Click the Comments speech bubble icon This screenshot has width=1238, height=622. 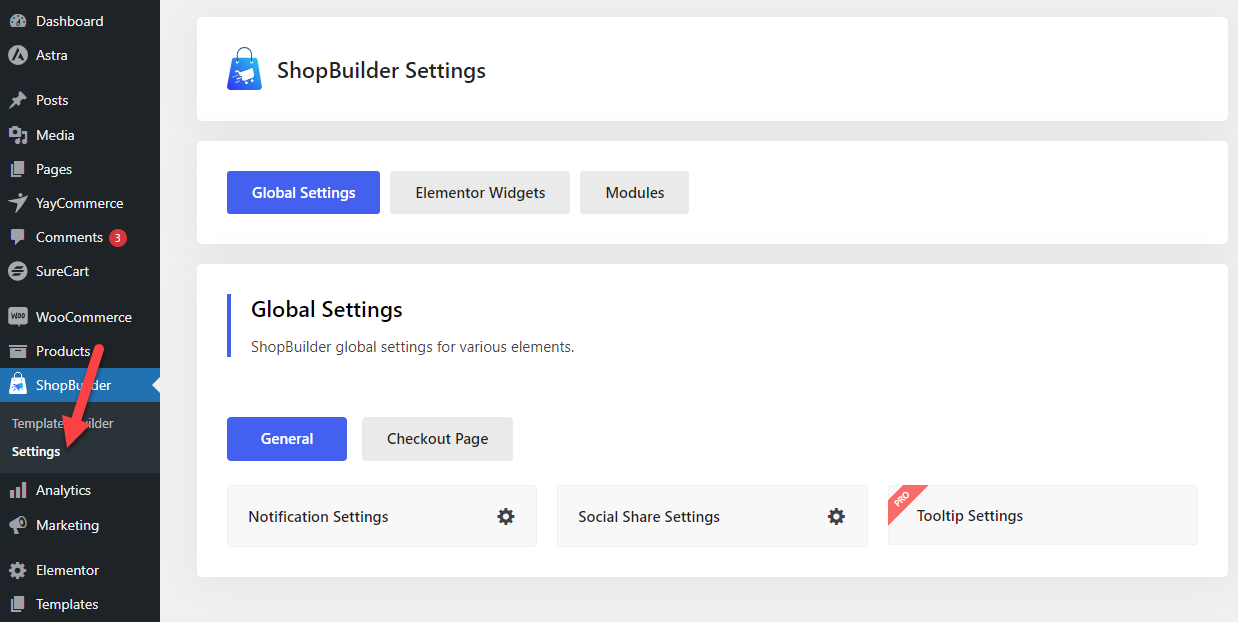pos(17,237)
